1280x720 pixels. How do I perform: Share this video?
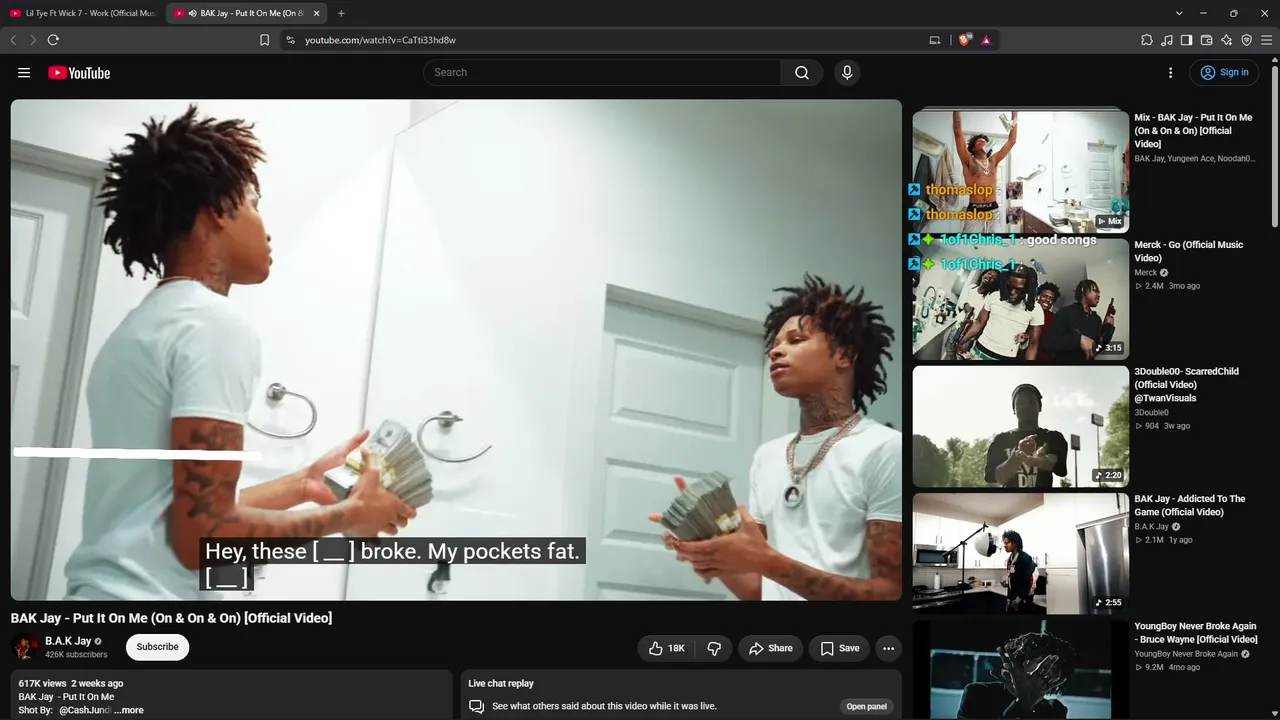770,648
